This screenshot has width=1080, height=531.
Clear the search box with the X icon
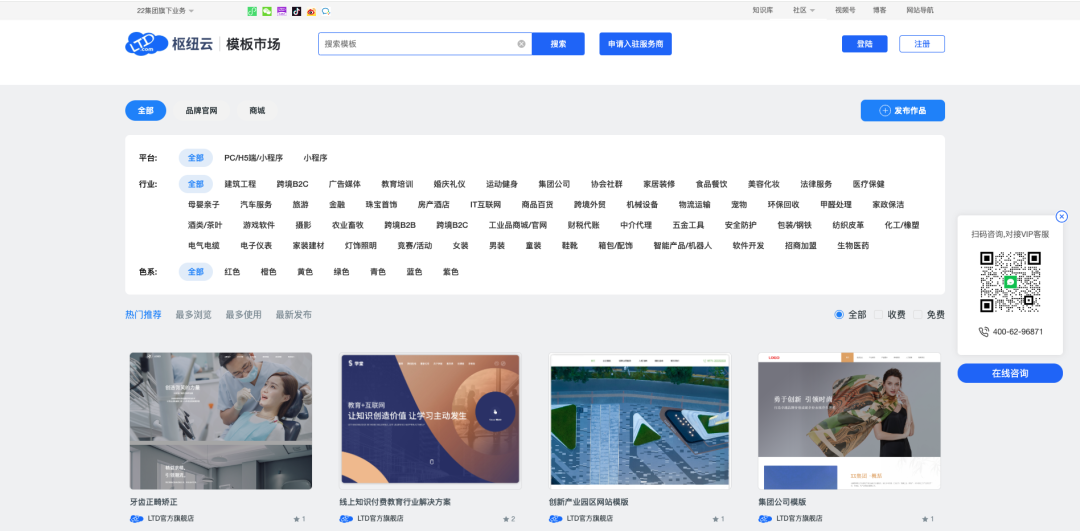tap(521, 44)
